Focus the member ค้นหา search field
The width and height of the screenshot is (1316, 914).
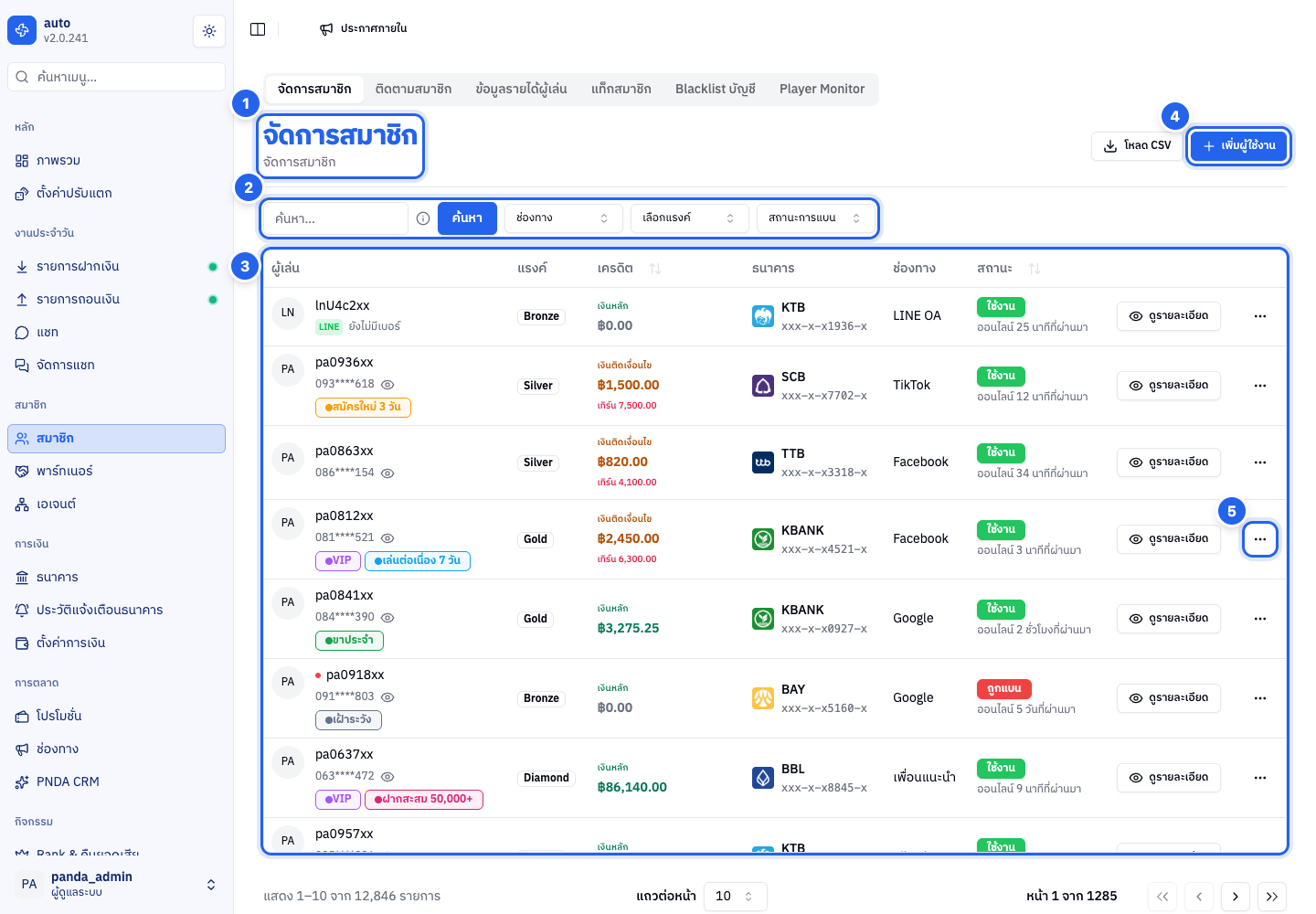[x=336, y=218]
